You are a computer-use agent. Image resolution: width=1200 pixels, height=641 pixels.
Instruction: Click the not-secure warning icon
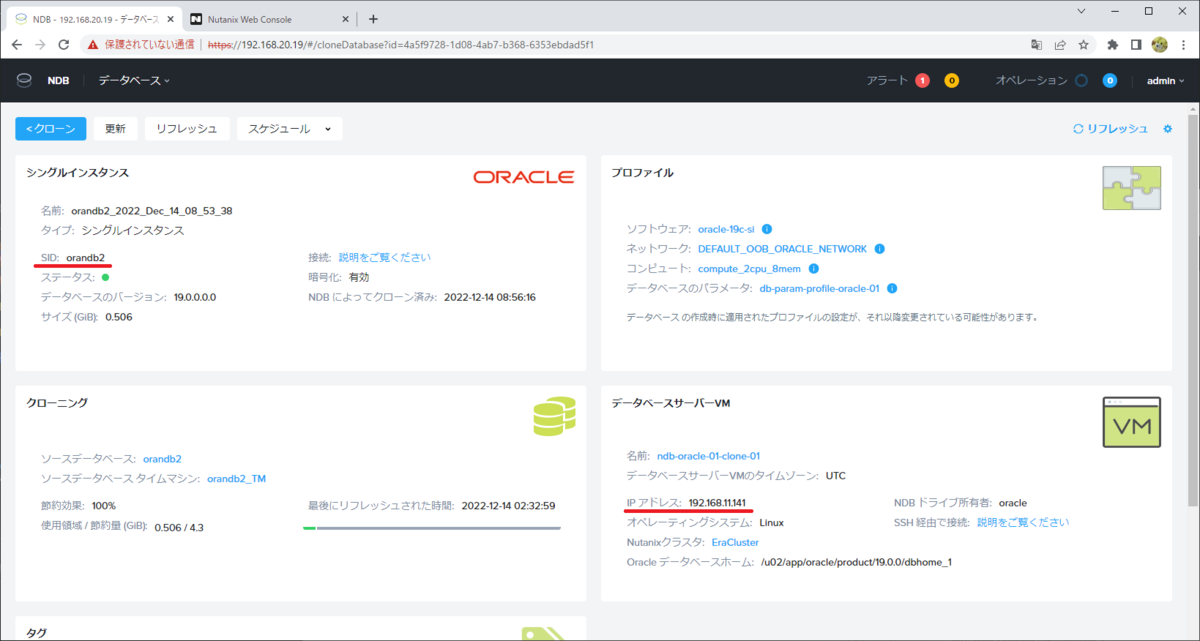pos(91,45)
